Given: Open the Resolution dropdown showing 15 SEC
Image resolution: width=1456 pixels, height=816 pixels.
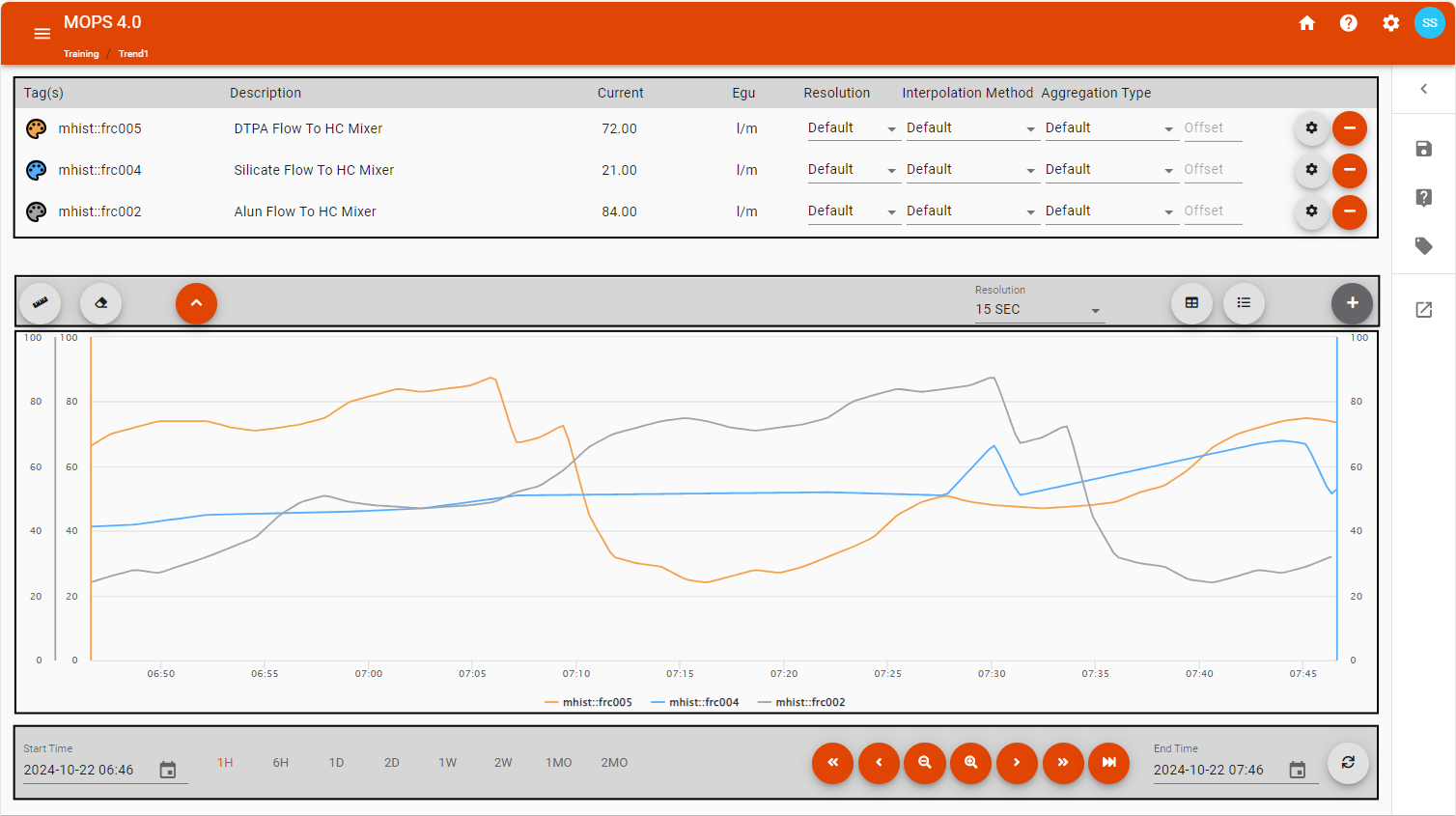Looking at the screenshot, I should pos(1038,309).
